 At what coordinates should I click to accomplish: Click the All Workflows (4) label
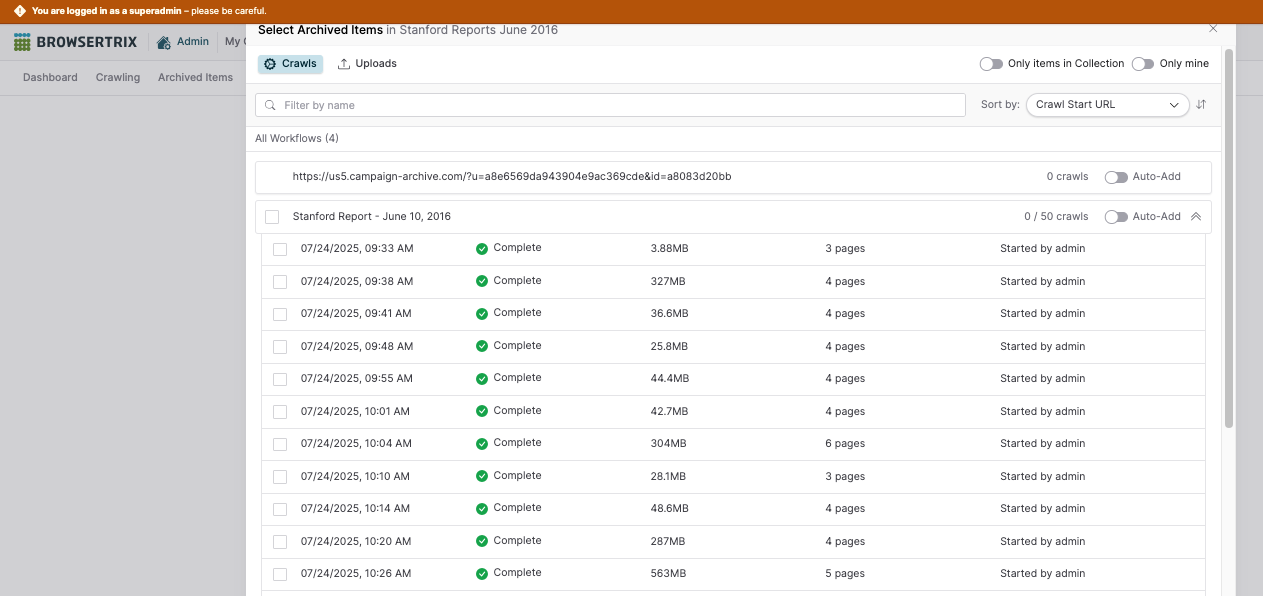click(297, 139)
